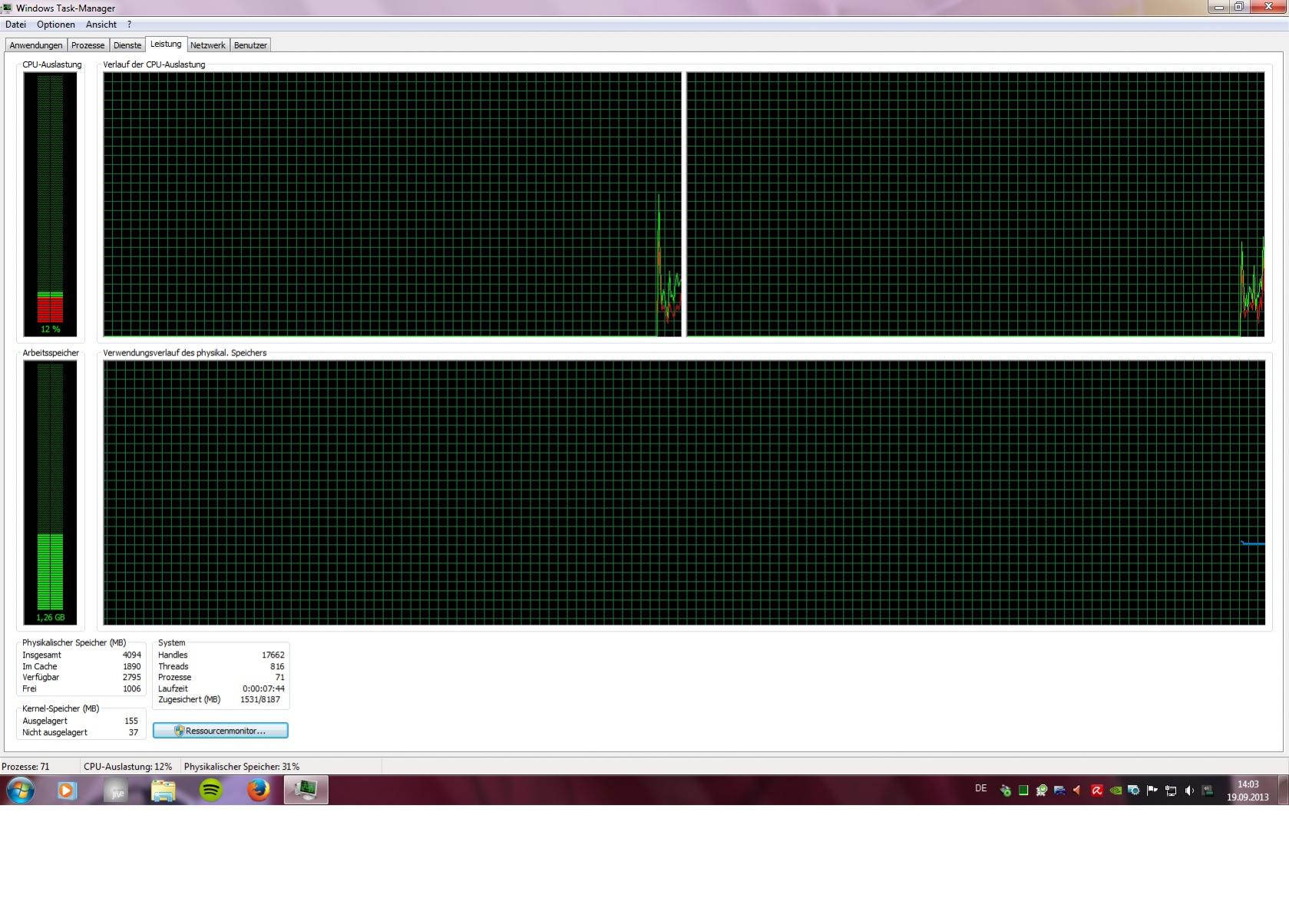
Task: Click the network connection tray icon
Action: pyautogui.click(x=1171, y=790)
